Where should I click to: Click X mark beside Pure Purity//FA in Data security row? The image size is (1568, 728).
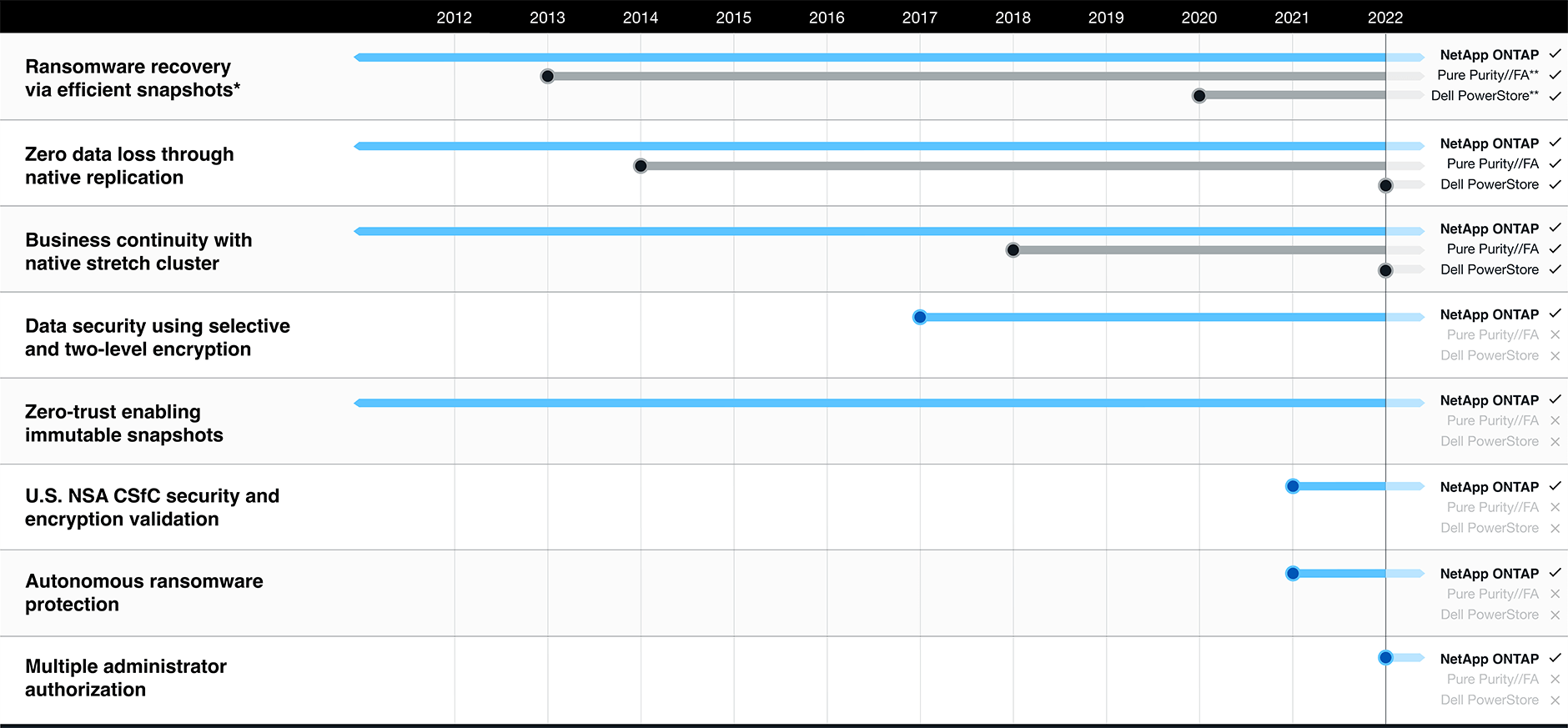[x=1555, y=334]
